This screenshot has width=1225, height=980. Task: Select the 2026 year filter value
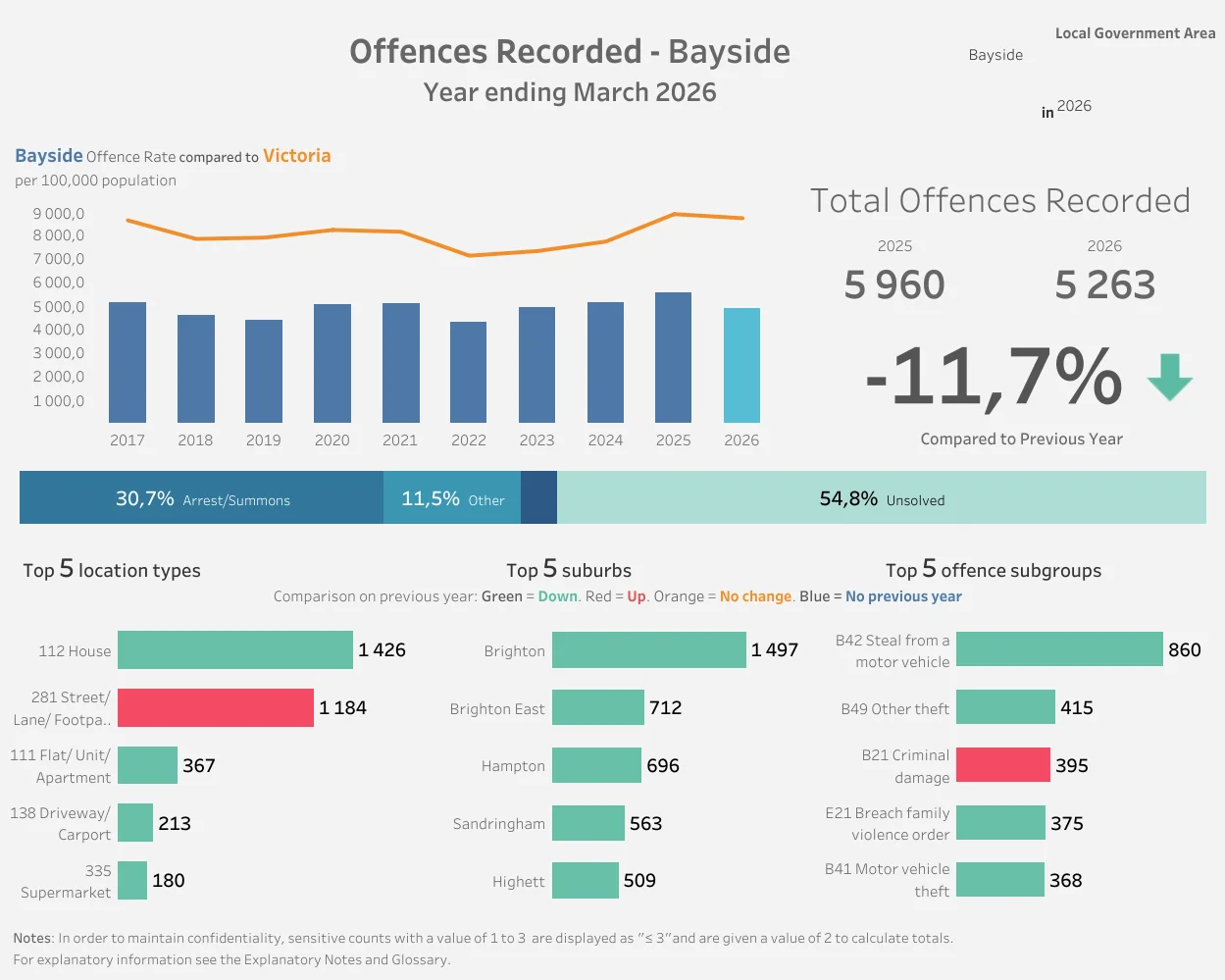click(1074, 106)
